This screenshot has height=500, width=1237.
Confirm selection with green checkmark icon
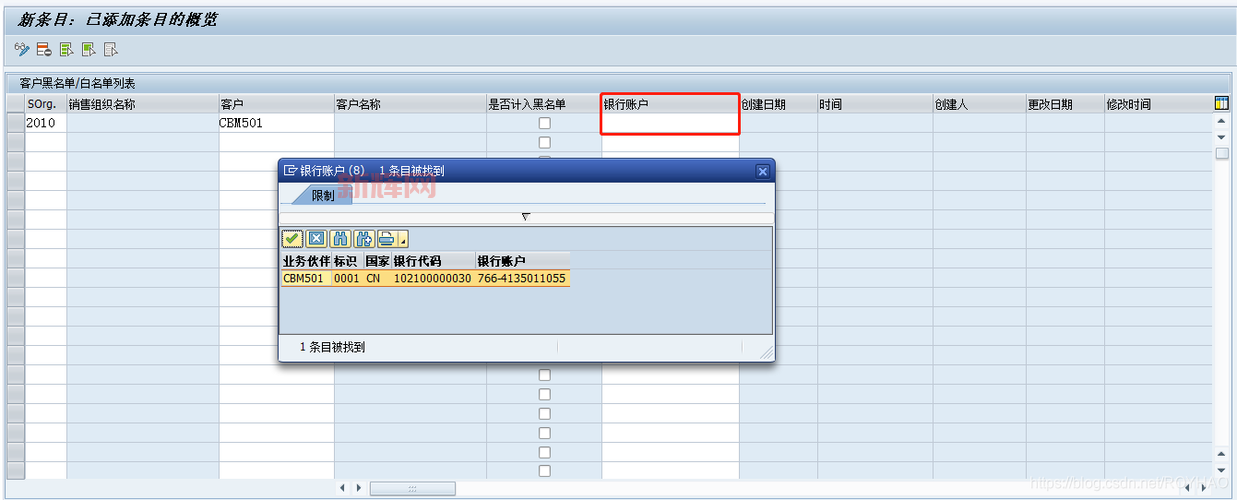[293, 238]
